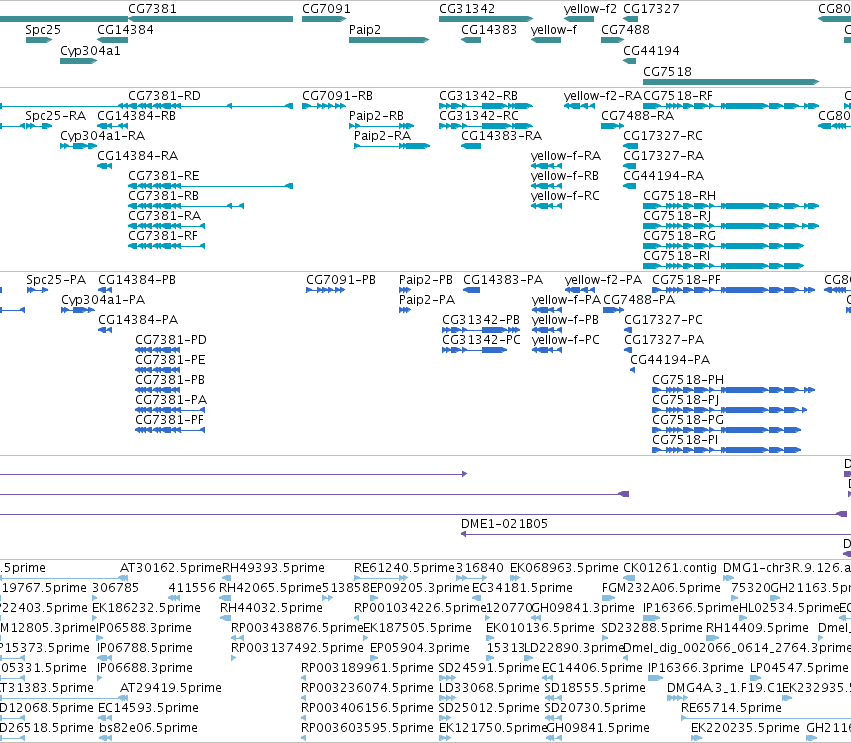This screenshot has height=743, width=851.
Task: Click the CG7091-RB transcript
Action: (324, 106)
